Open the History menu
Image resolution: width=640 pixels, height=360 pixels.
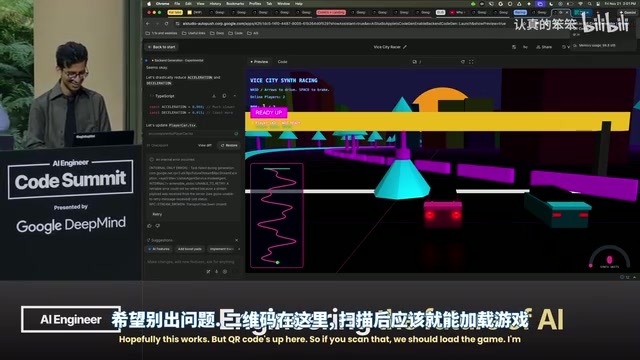tap(215, 4)
